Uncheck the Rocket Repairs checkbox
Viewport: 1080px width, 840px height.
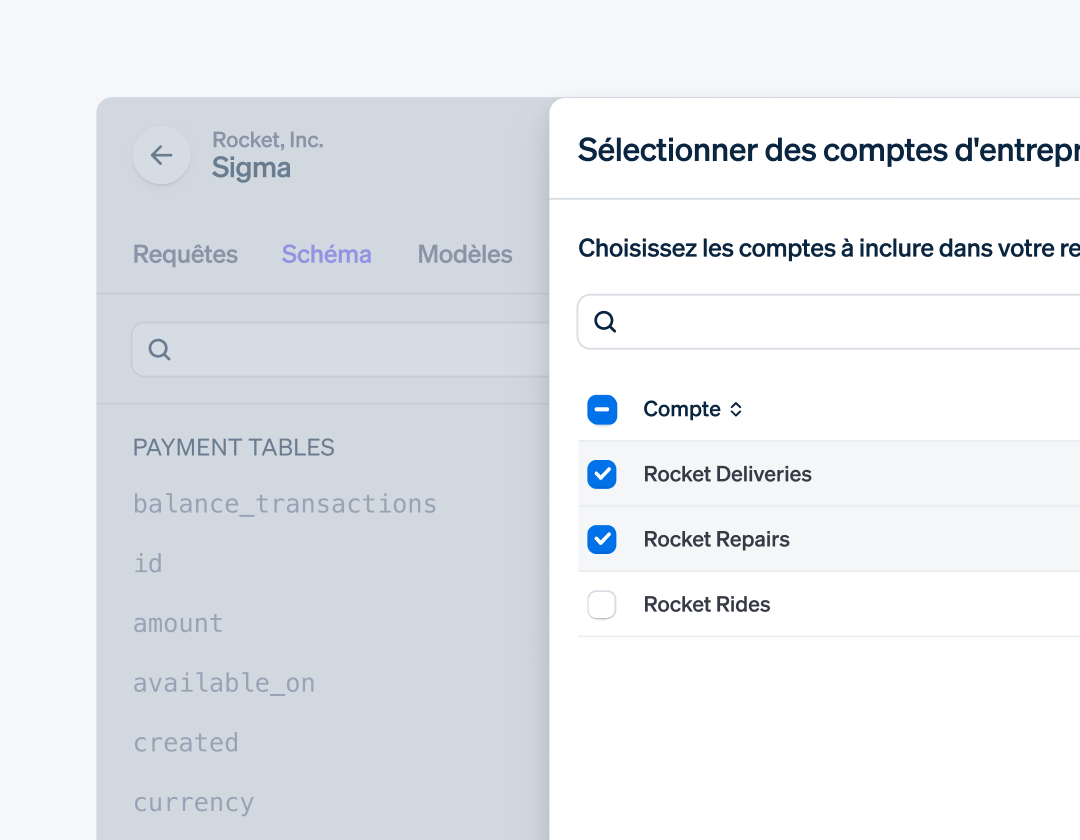coord(602,539)
